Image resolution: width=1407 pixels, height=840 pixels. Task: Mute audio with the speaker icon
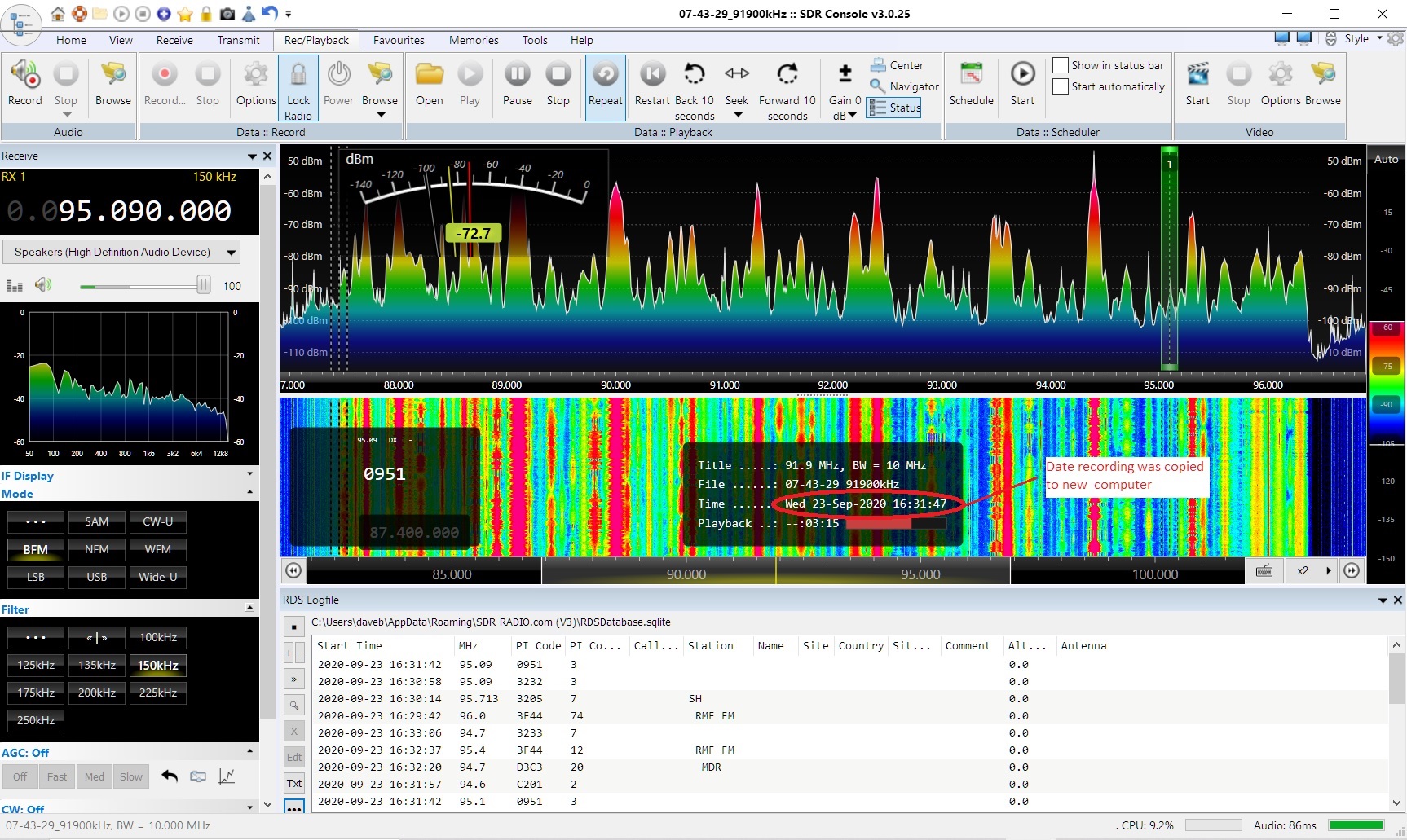43,285
